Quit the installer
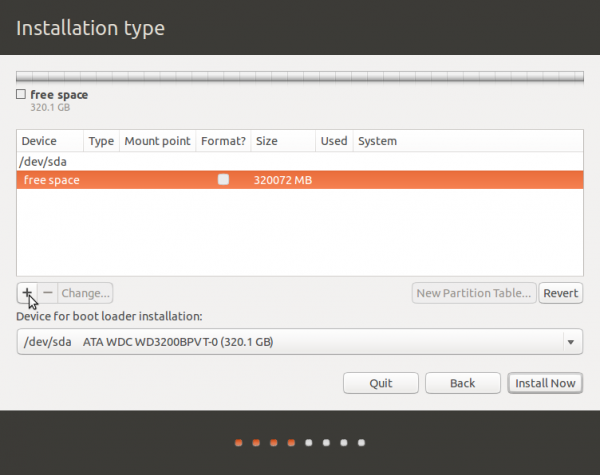This screenshot has height=475, width=600. 380,383
